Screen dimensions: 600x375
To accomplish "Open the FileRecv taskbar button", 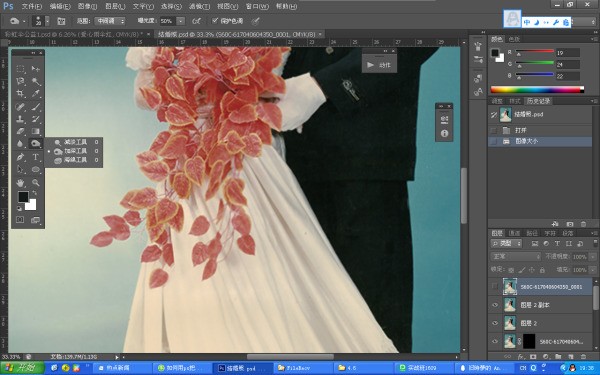I will tap(303, 368).
